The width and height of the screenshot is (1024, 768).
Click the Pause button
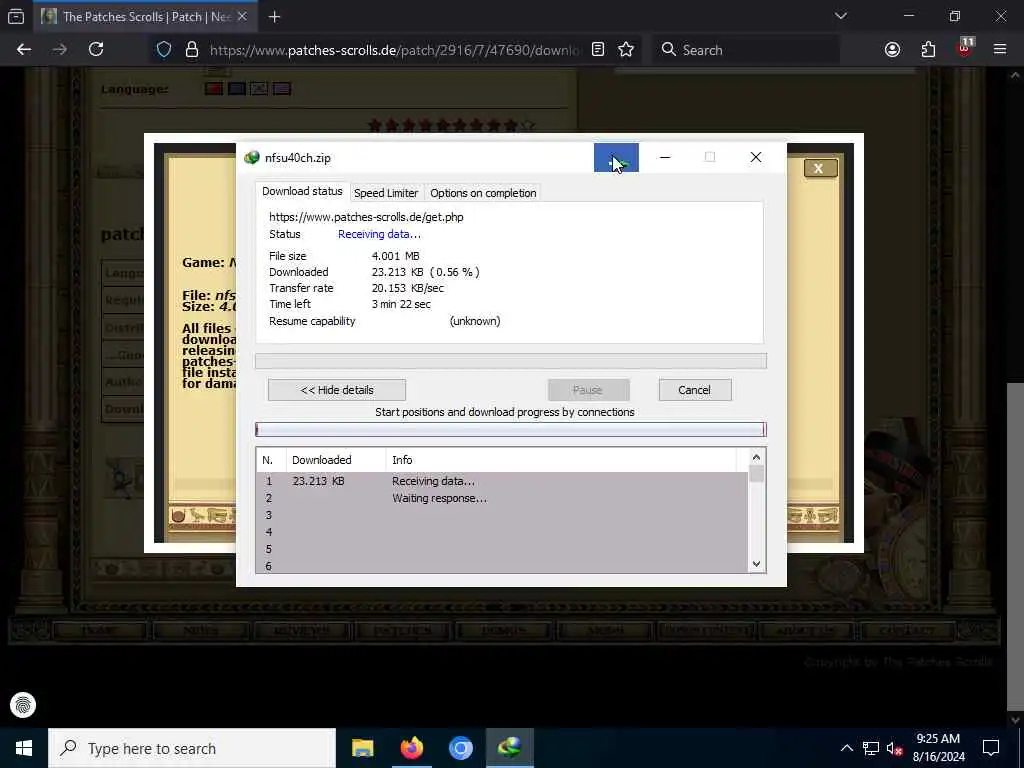point(588,390)
